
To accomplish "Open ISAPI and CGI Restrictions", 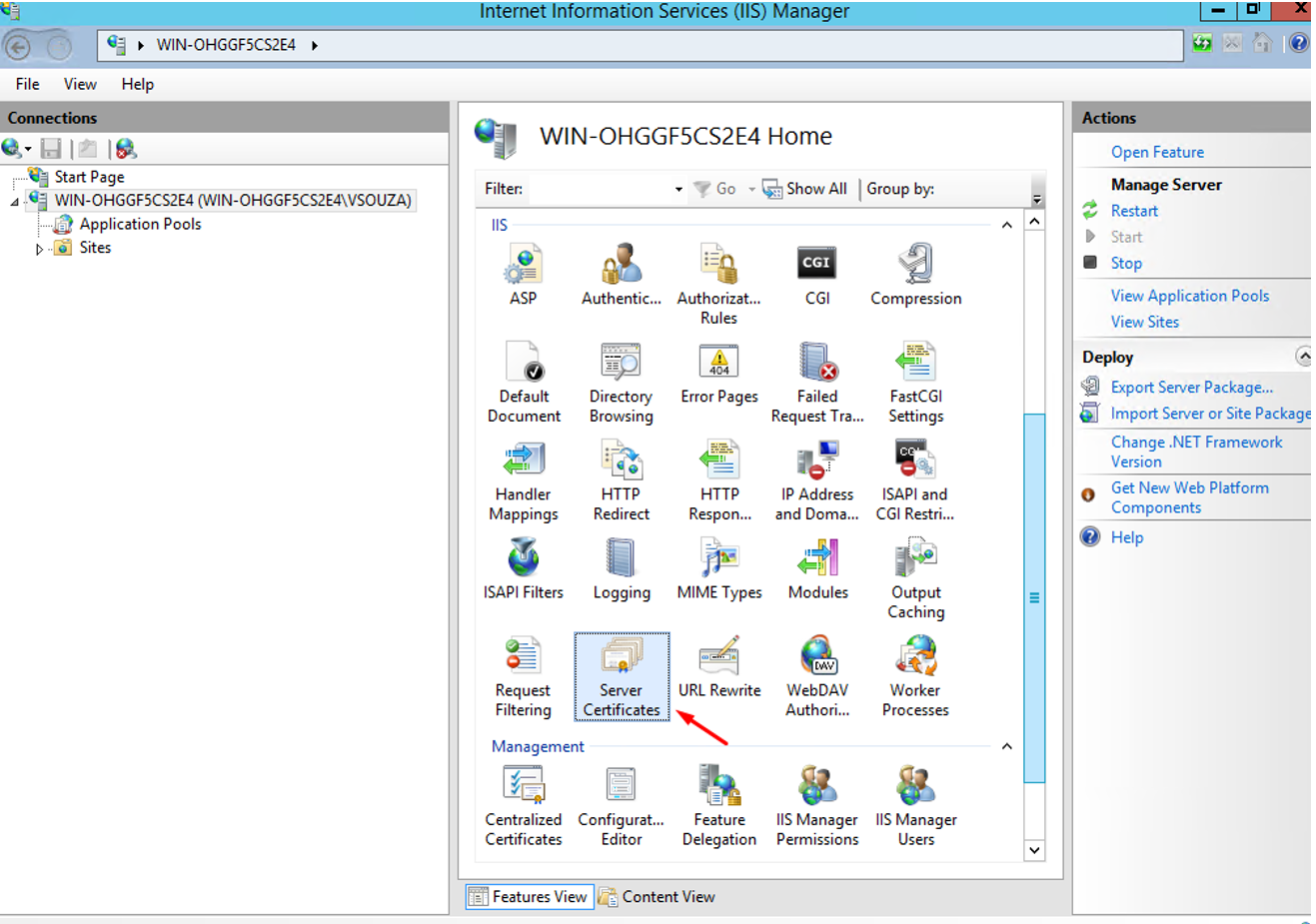I will (x=915, y=480).
